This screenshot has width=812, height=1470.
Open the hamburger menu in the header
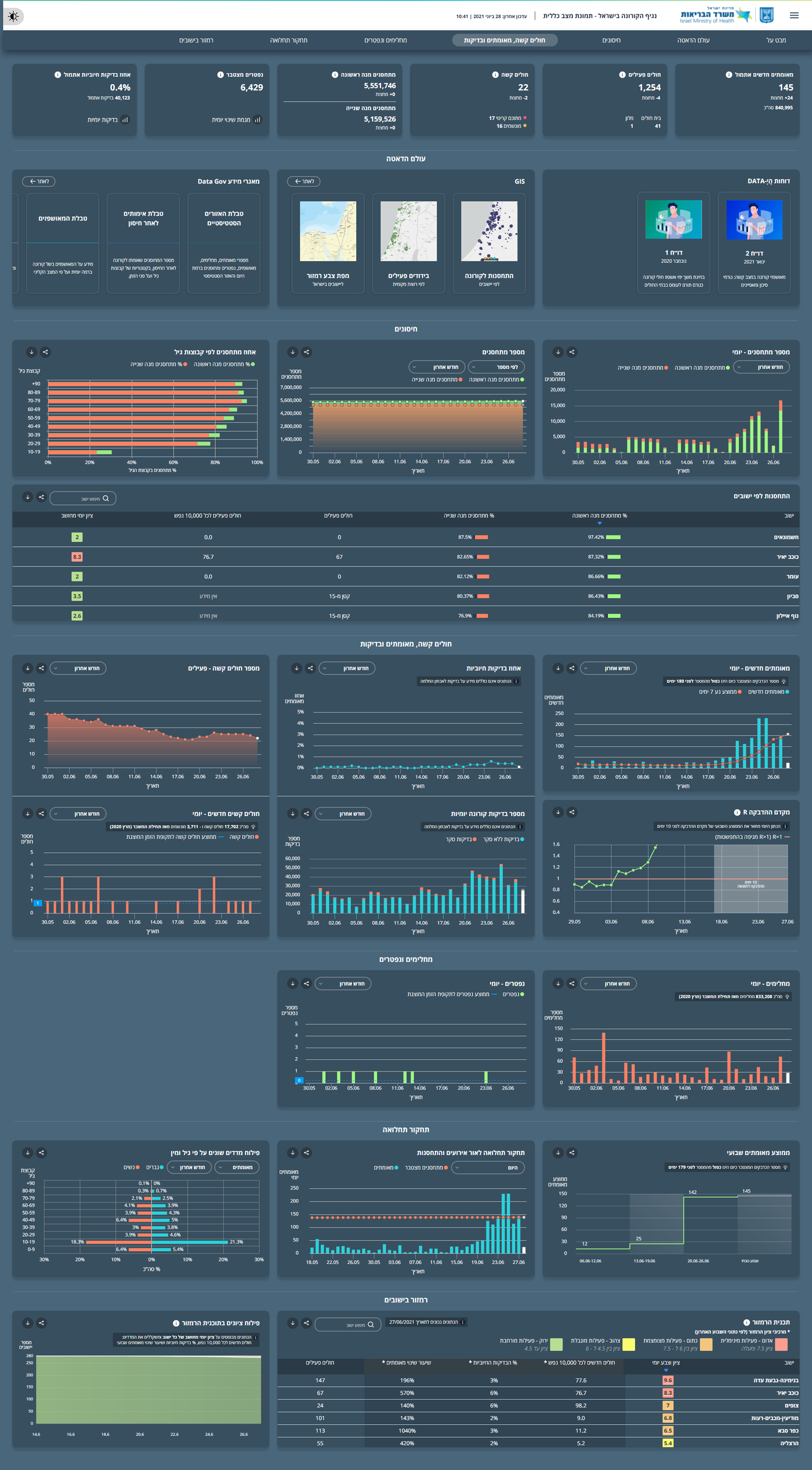coord(794,16)
